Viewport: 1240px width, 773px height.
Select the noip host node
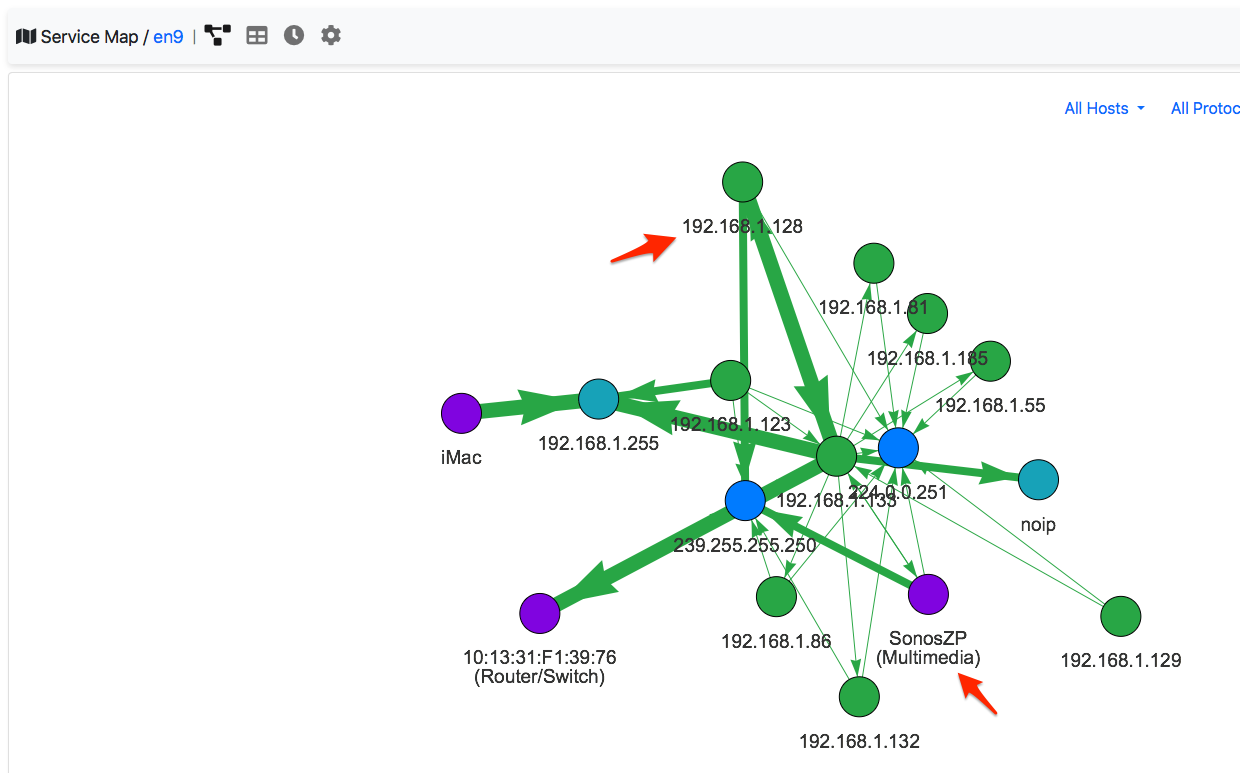click(1038, 480)
